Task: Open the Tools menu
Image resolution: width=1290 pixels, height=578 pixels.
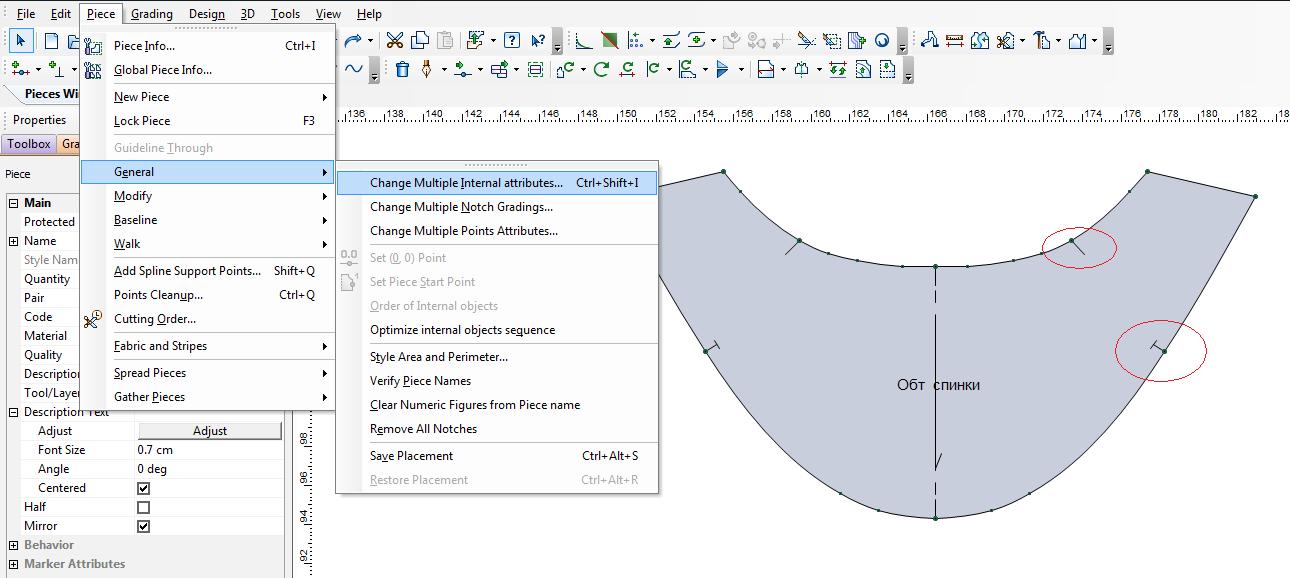Action: (x=285, y=14)
